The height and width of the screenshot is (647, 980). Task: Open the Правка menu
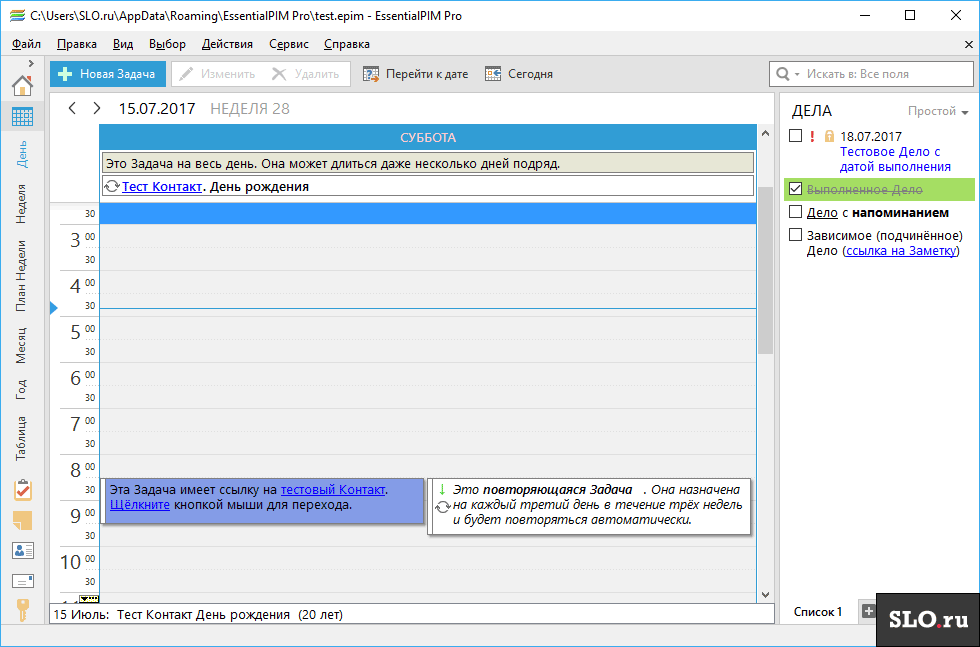click(x=77, y=44)
